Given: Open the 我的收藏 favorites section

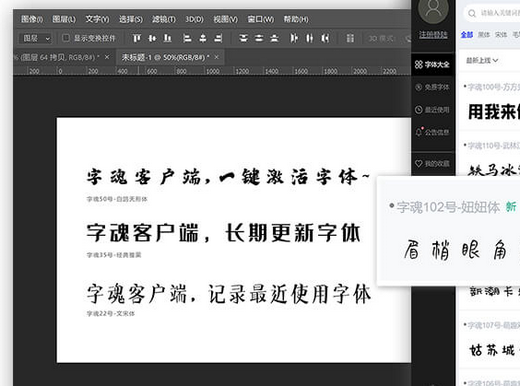Looking at the screenshot, I should coord(433,164).
